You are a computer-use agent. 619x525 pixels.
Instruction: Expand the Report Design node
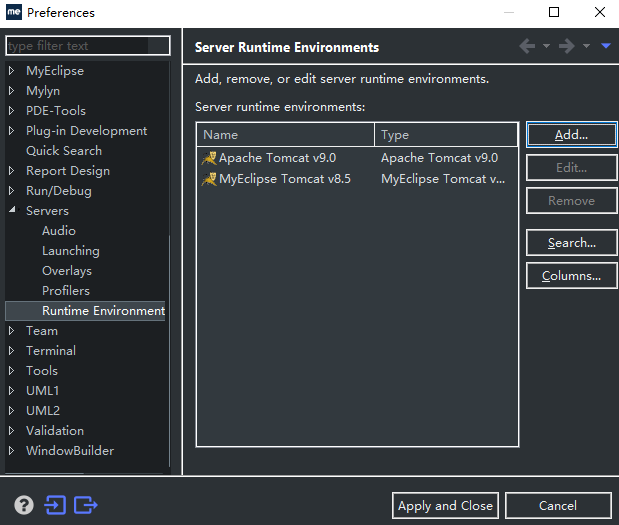[11, 171]
